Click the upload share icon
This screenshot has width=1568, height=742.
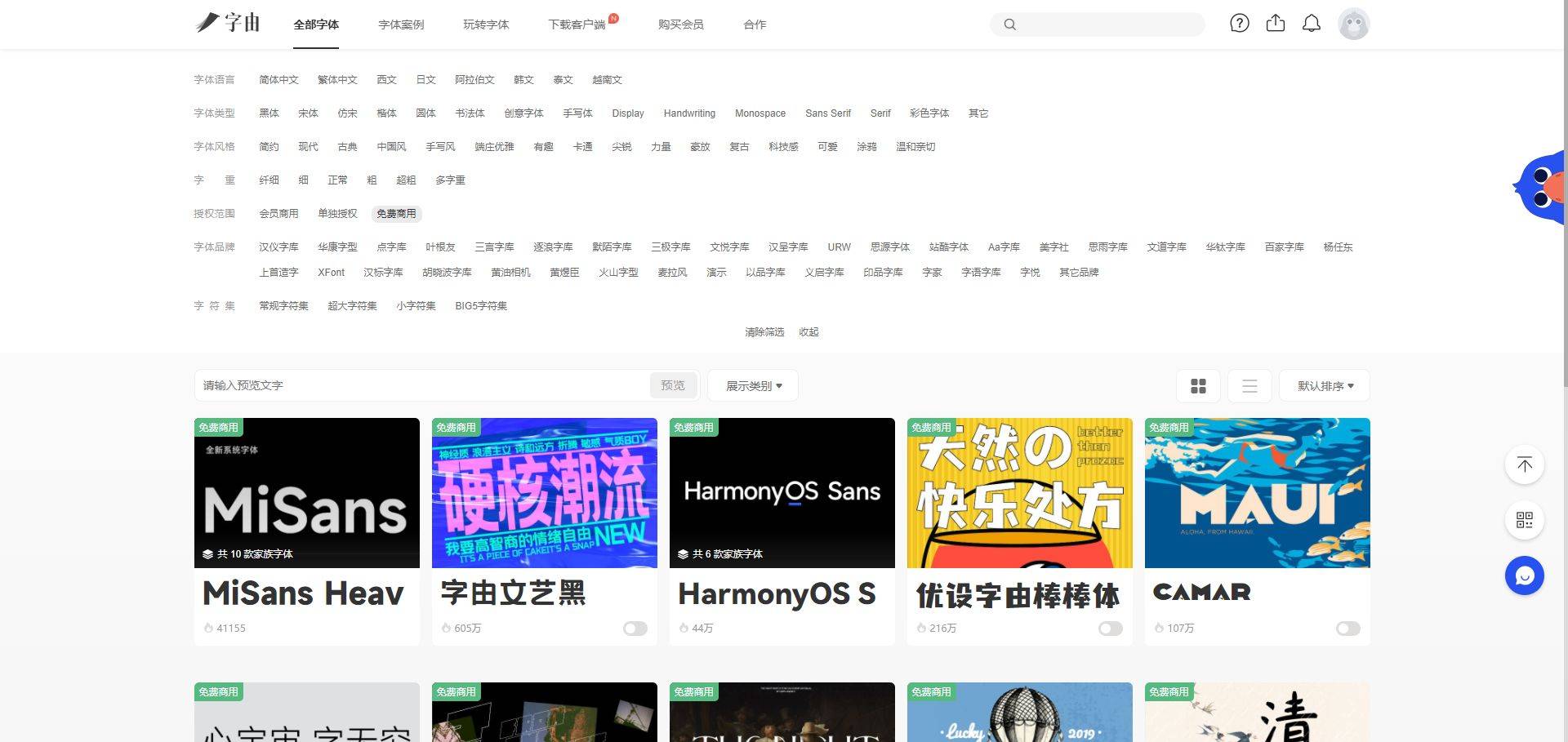(1276, 24)
